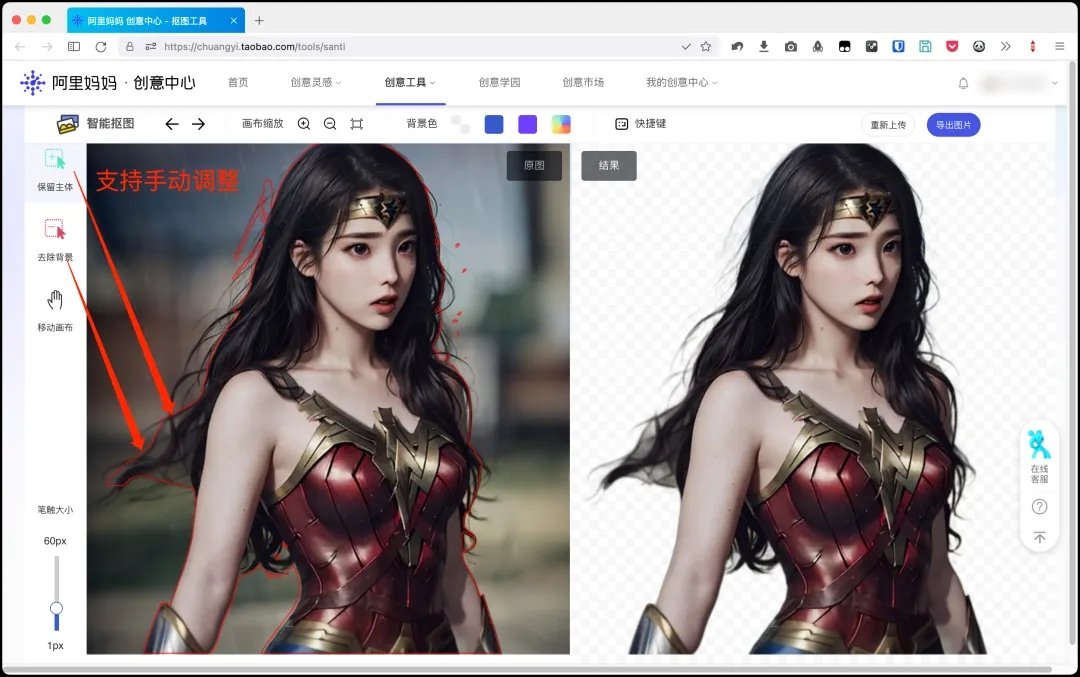Select the 去除背景 remove-background tool
This screenshot has height=677, width=1080.
(54, 240)
